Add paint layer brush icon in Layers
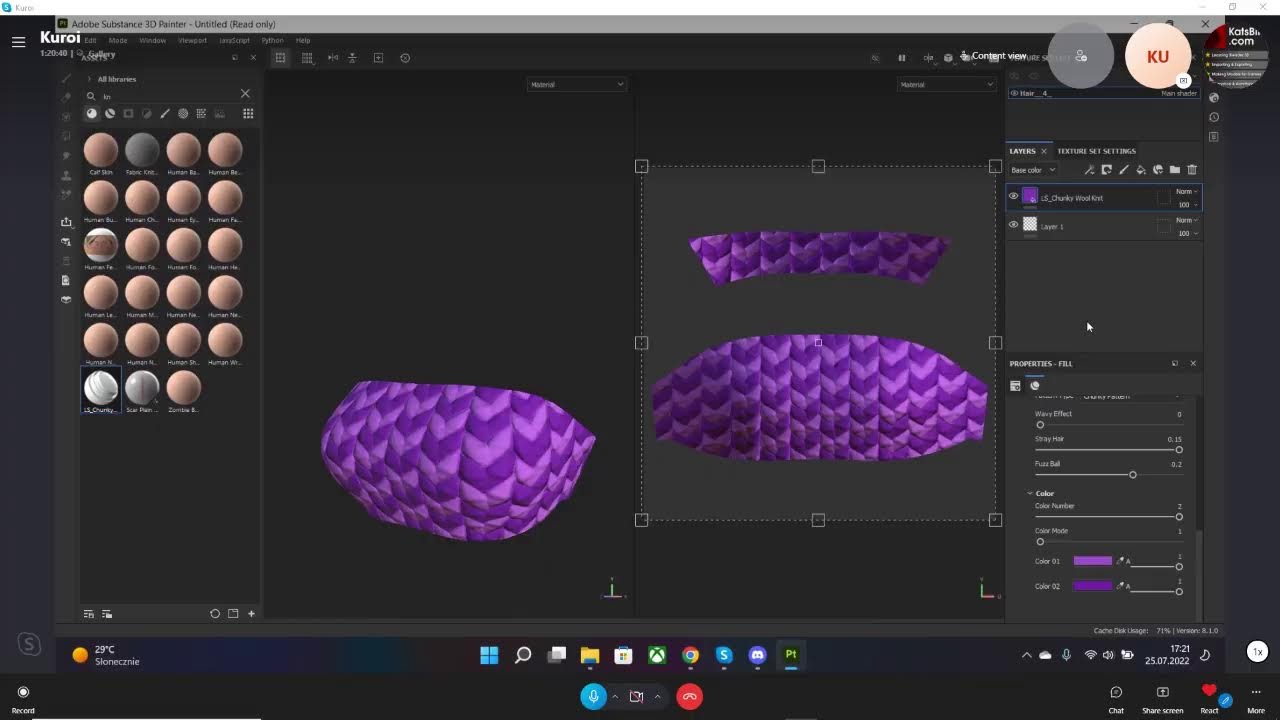 click(1123, 170)
